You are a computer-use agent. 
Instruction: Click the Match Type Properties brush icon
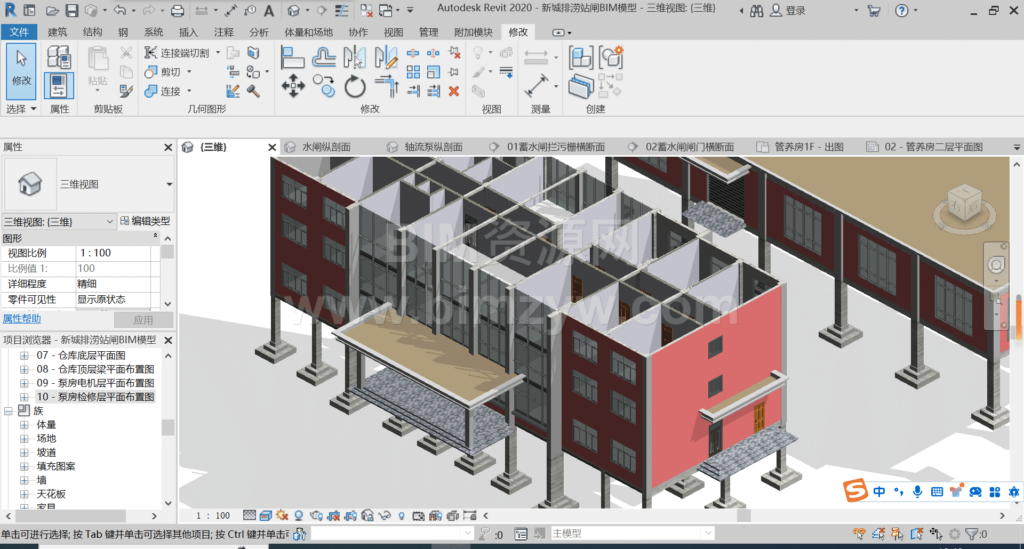pyautogui.click(x=126, y=91)
